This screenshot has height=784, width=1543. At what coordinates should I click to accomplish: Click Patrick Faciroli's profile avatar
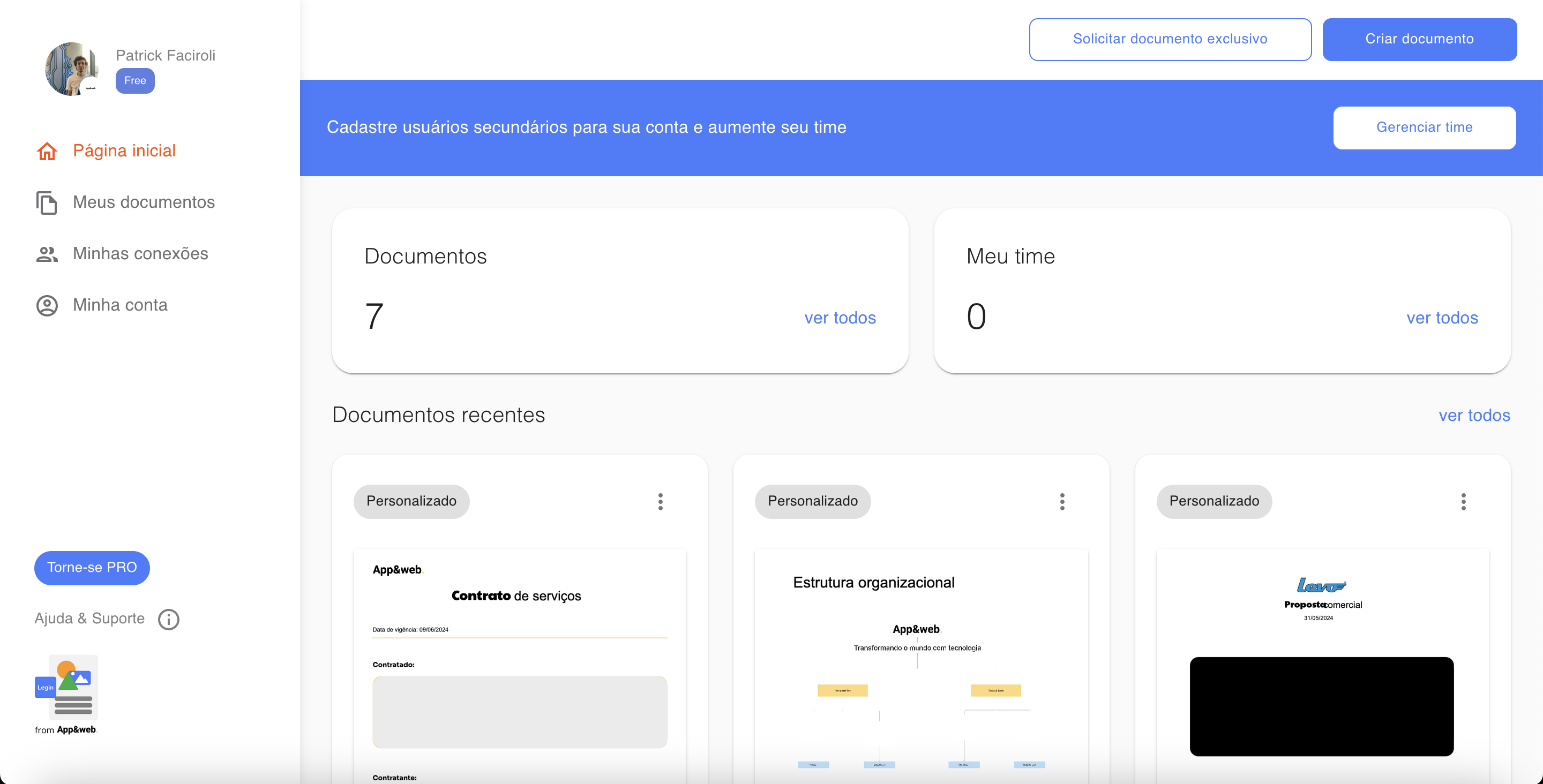pos(72,68)
